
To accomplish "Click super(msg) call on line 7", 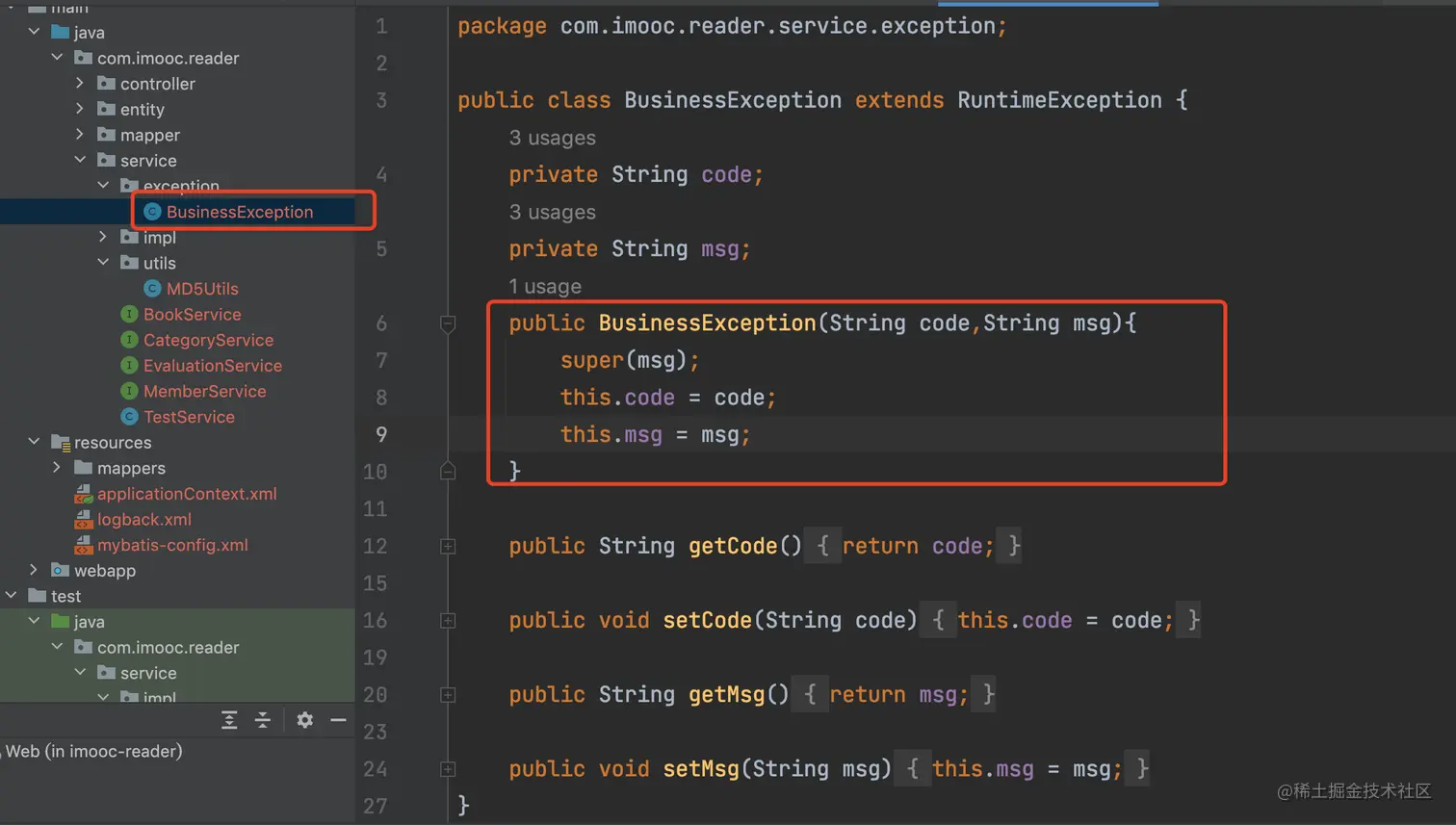I will pos(630,360).
